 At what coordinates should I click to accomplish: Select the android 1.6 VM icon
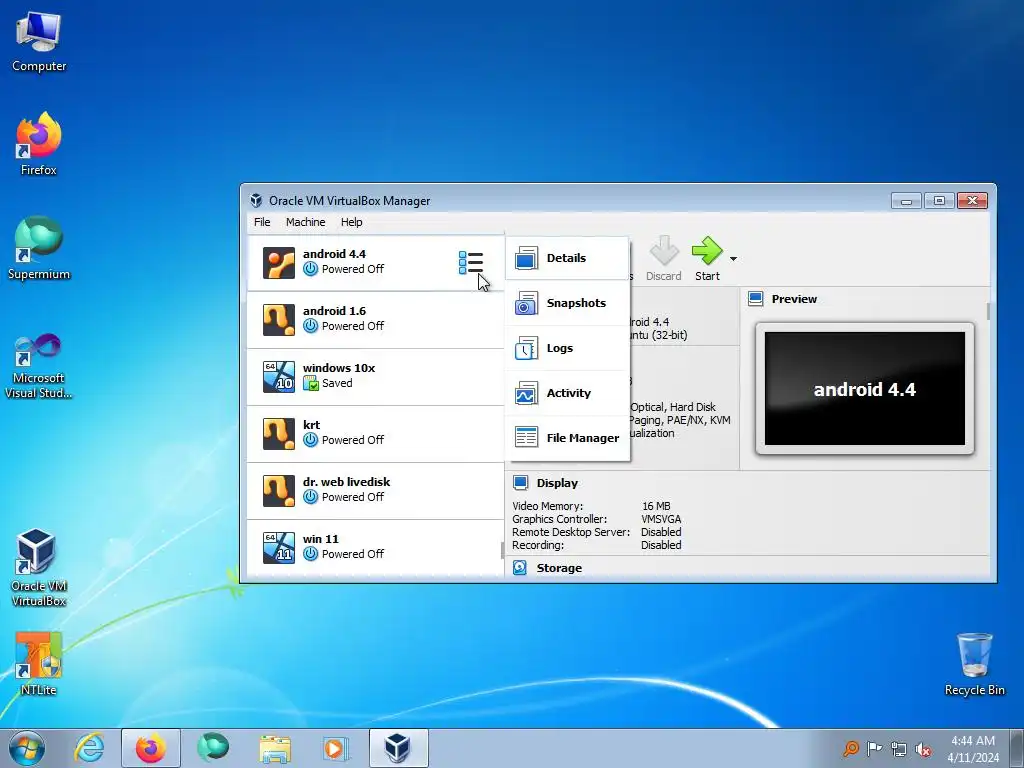(x=279, y=319)
